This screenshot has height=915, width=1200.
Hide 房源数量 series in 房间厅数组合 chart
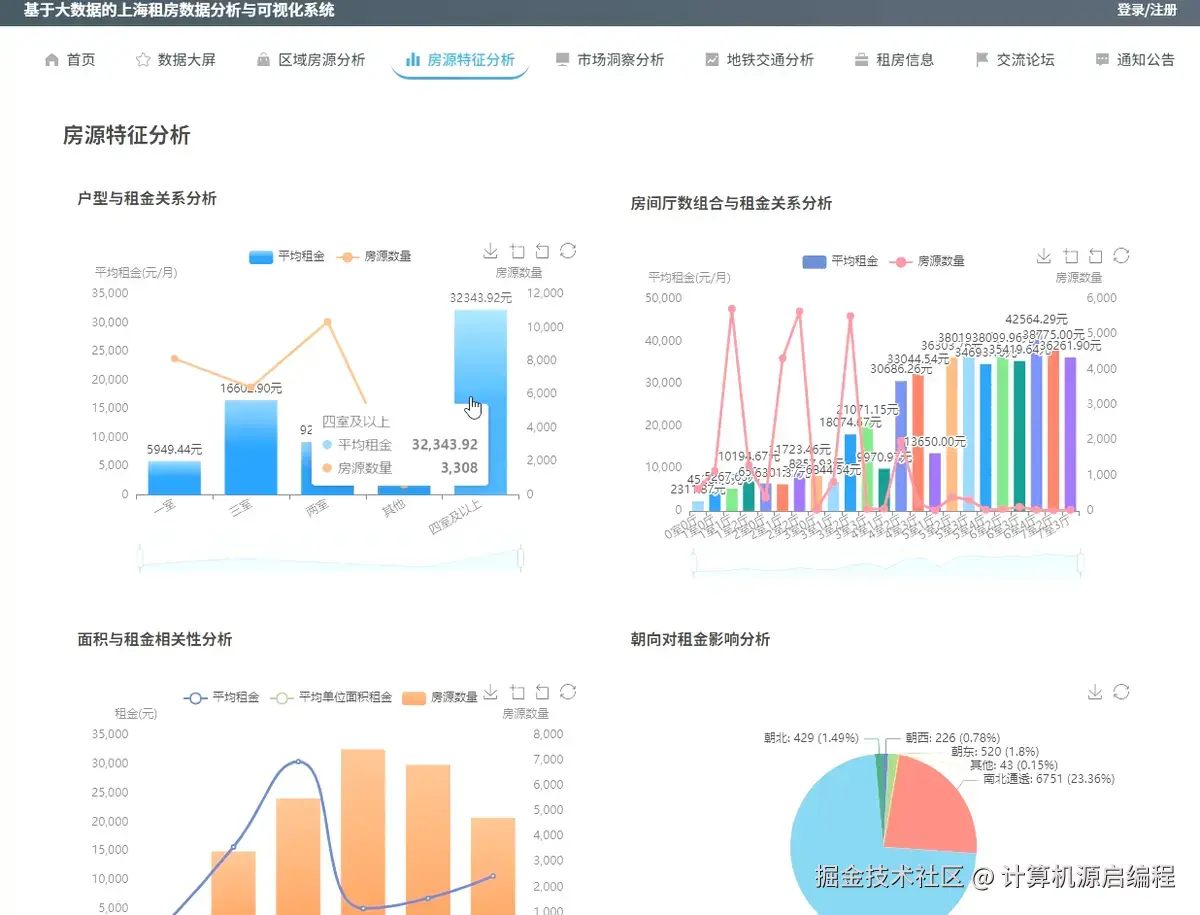coord(926,261)
